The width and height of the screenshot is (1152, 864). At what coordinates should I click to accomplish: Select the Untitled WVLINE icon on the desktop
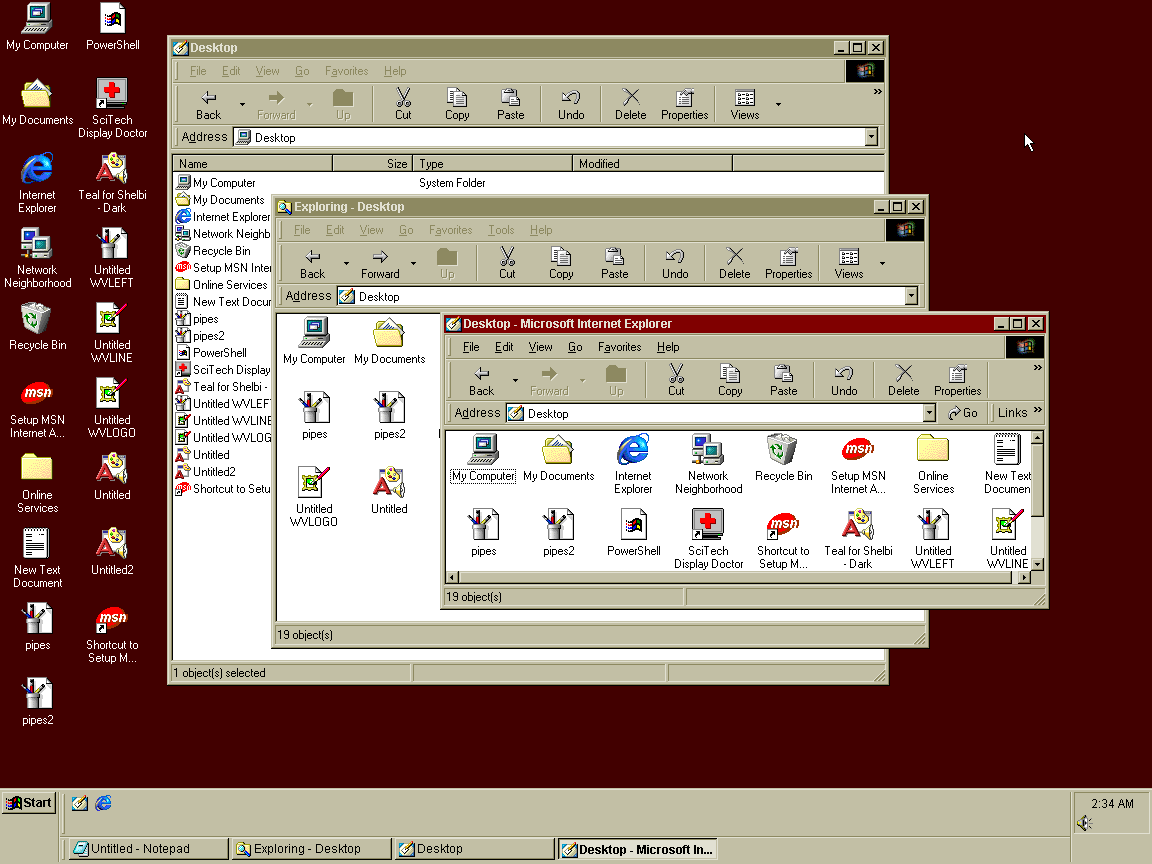[112, 334]
